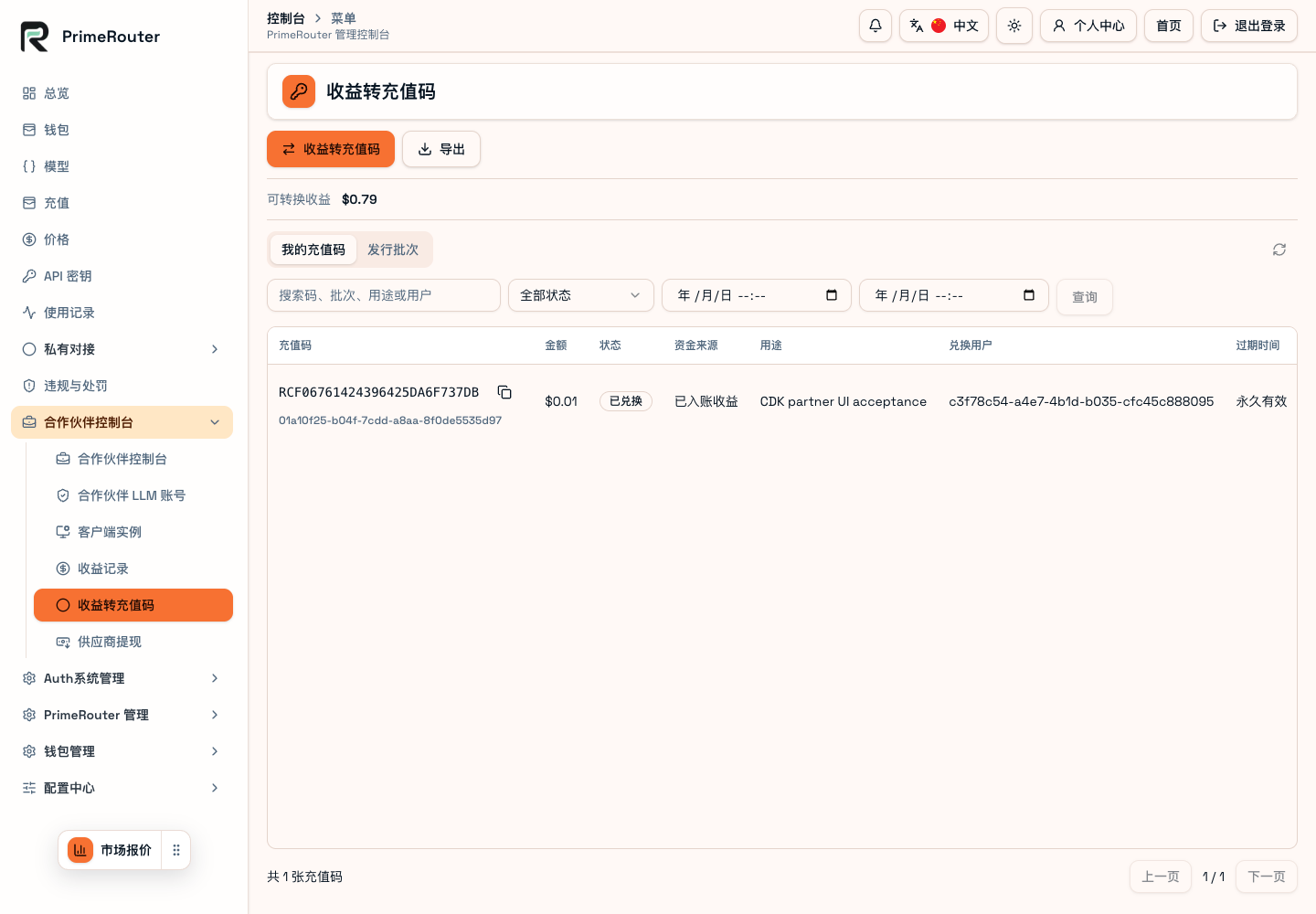Expand the 私有对接 menu
This screenshot has height=914, width=1316.
[122, 349]
